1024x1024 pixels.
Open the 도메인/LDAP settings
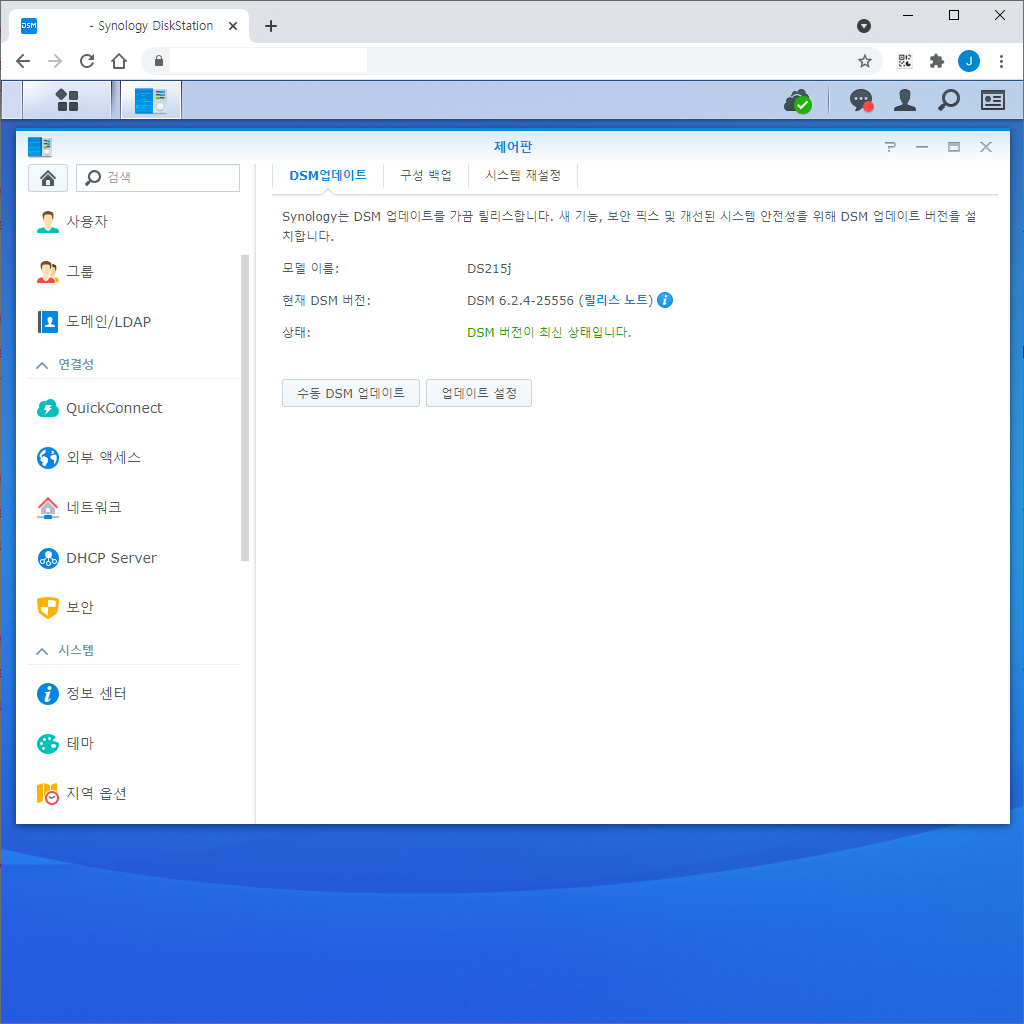134,321
